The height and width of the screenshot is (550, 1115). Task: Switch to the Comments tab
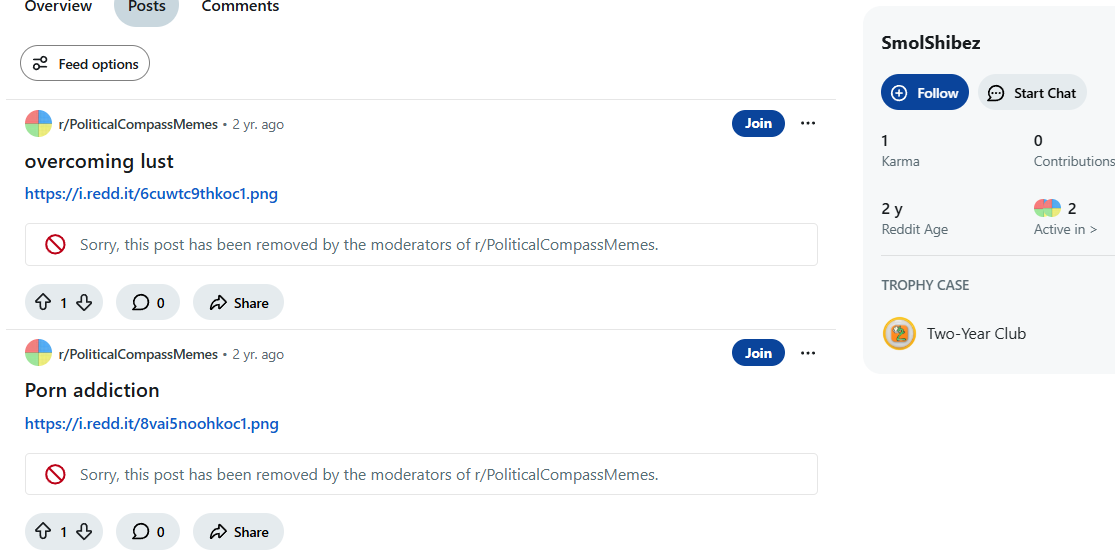240,7
